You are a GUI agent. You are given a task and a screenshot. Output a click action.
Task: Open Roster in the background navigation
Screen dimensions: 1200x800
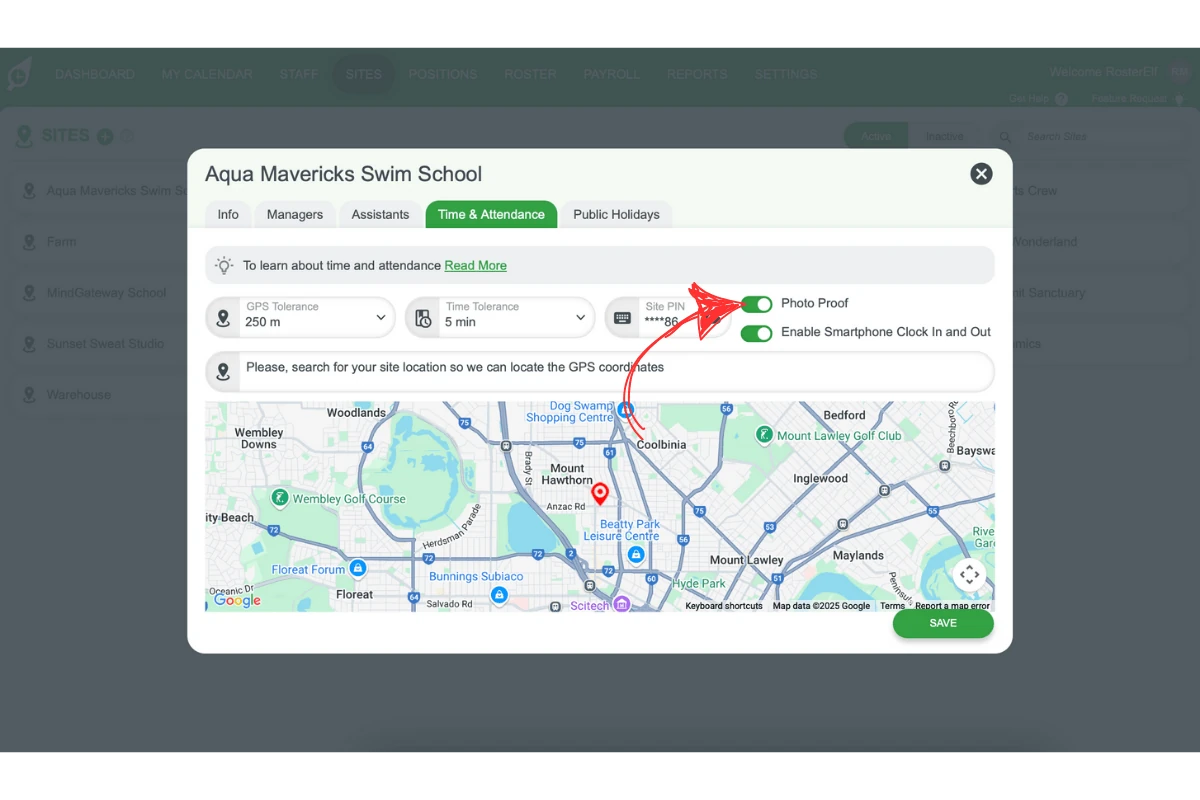pos(530,74)
